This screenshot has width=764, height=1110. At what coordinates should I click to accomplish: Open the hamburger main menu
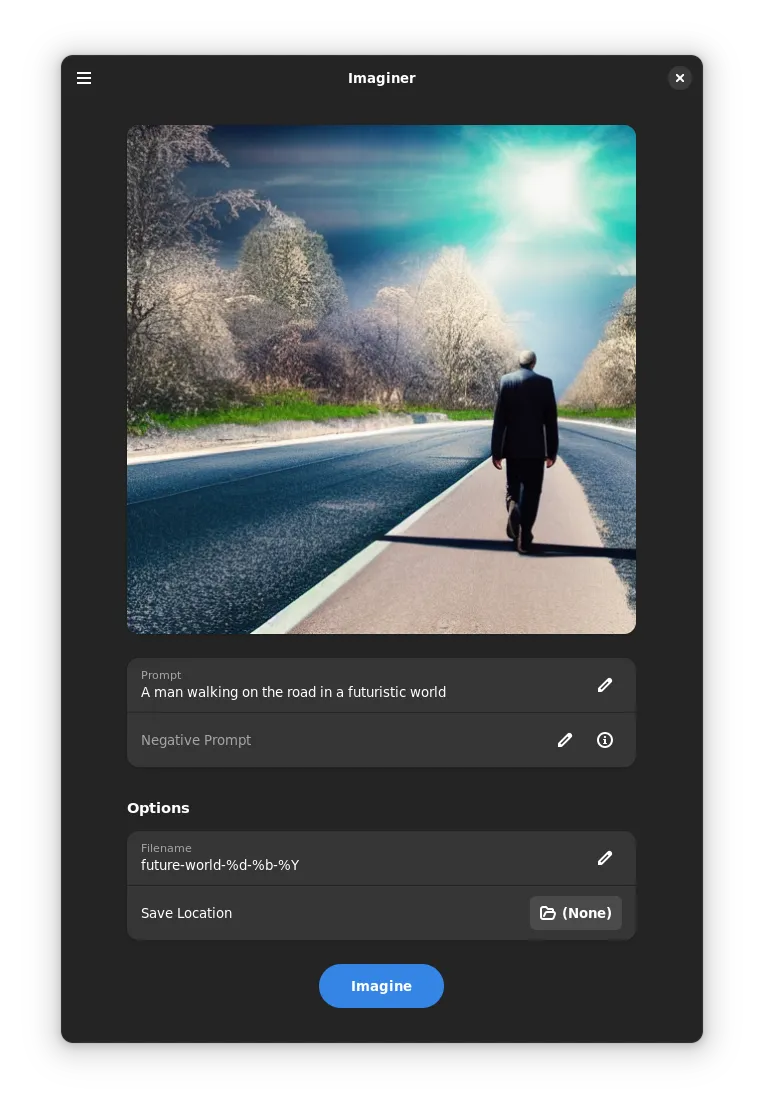point(84,78)
